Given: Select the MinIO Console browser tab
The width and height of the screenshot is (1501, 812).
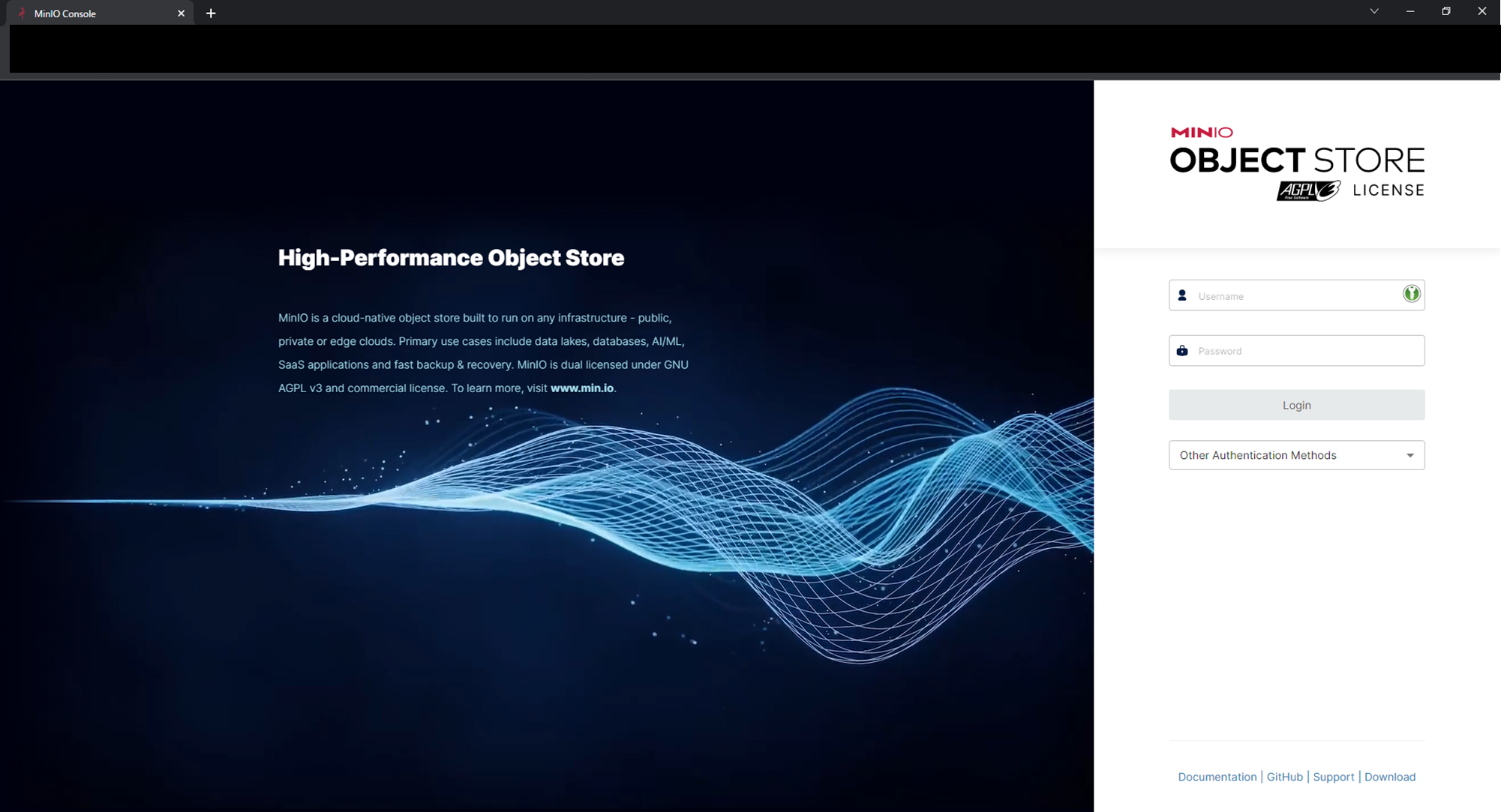Looking at the screenshot, I should click(101, 13).
